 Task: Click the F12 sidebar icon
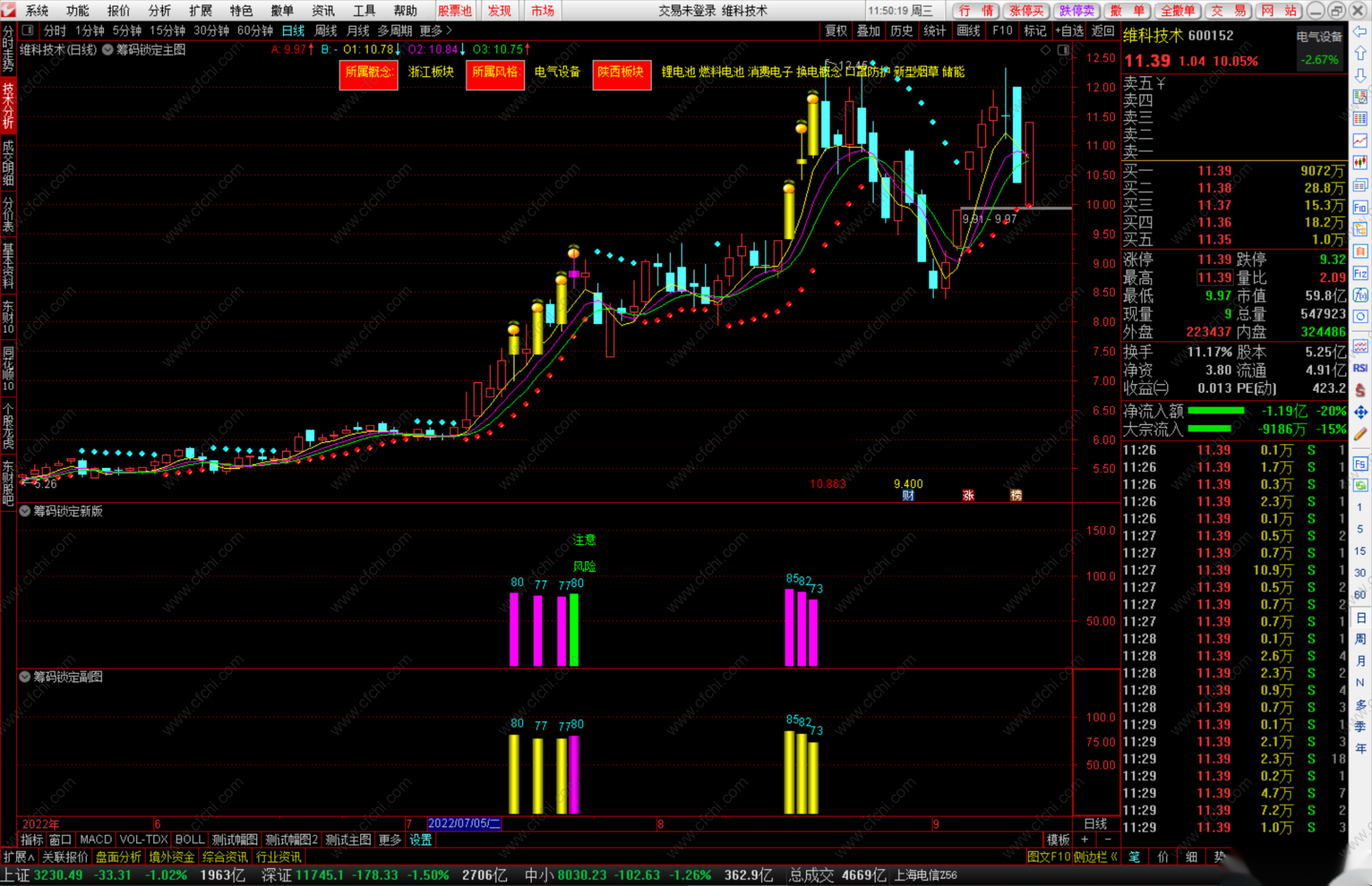point(1360,273)
